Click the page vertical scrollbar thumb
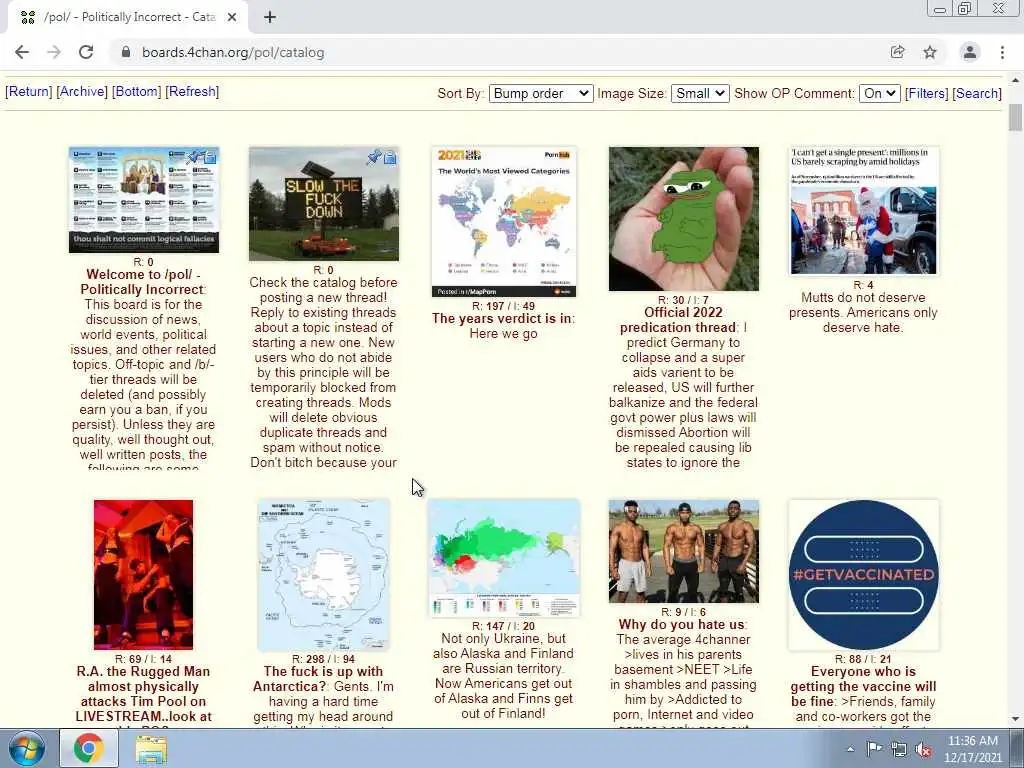 (x=1016, y=118)
